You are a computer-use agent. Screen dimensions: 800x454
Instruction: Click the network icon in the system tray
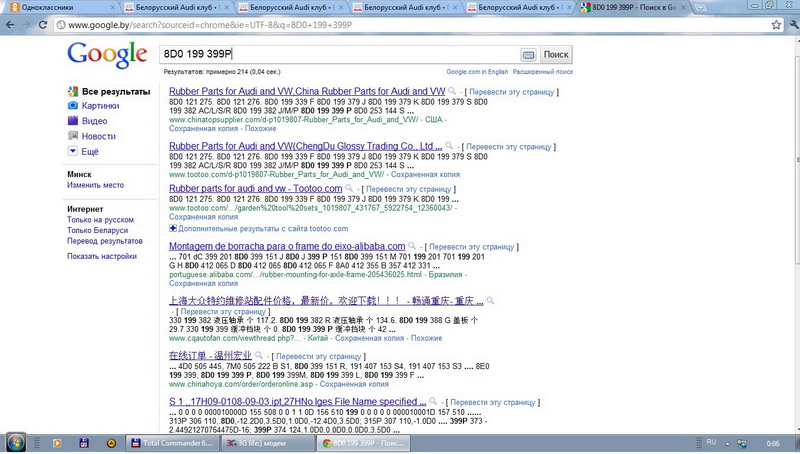[742, 444]
